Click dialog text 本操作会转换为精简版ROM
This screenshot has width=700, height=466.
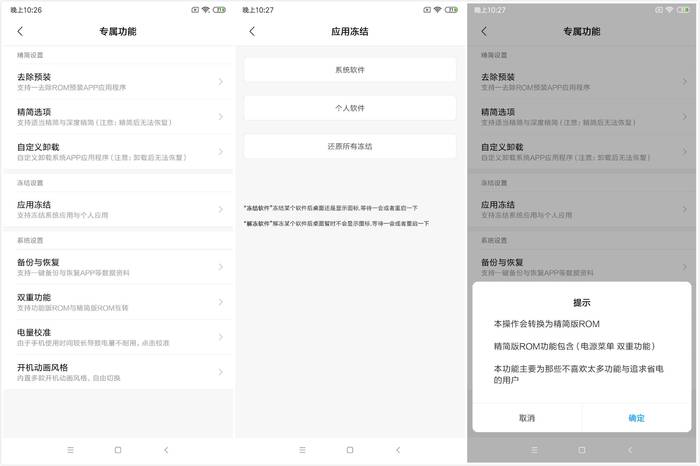(x=546, y=324)
